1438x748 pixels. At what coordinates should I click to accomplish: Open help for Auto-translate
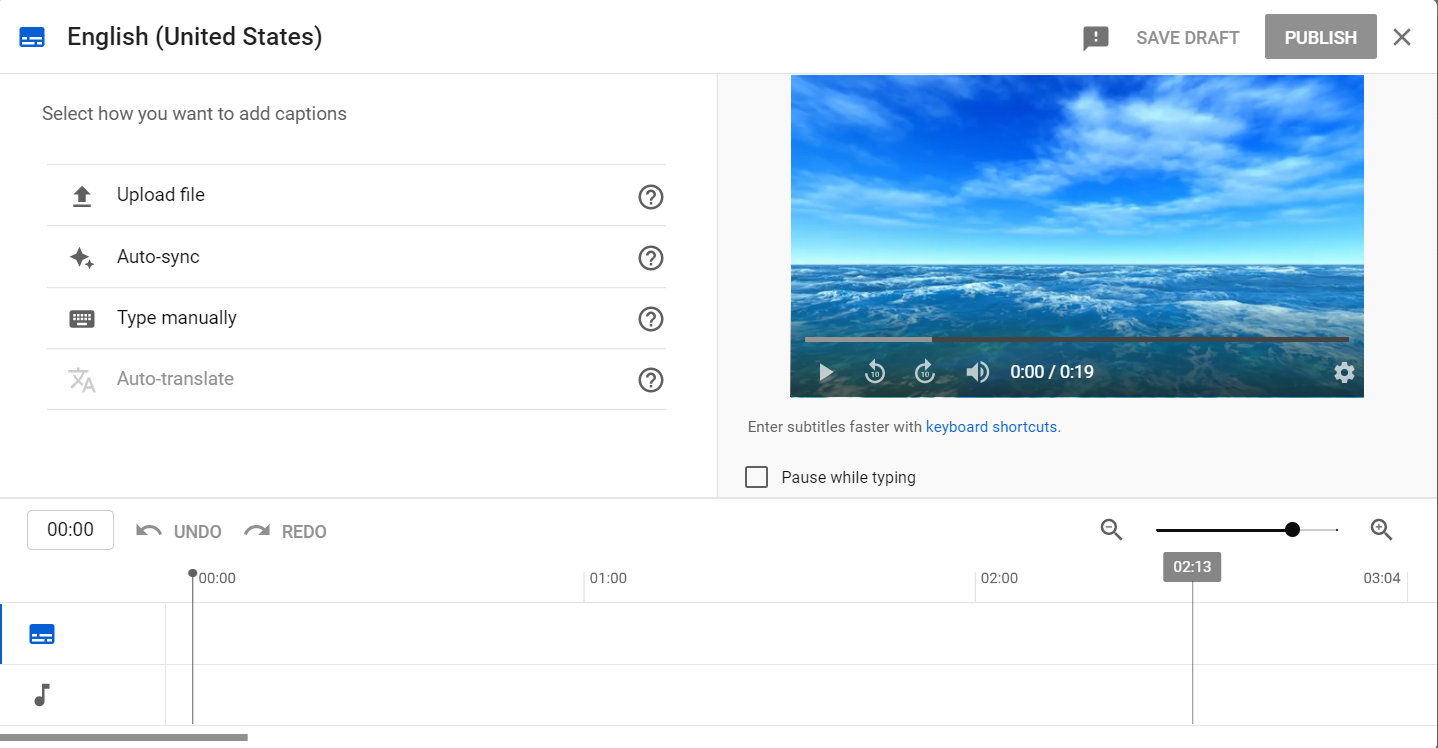[651, 380]
